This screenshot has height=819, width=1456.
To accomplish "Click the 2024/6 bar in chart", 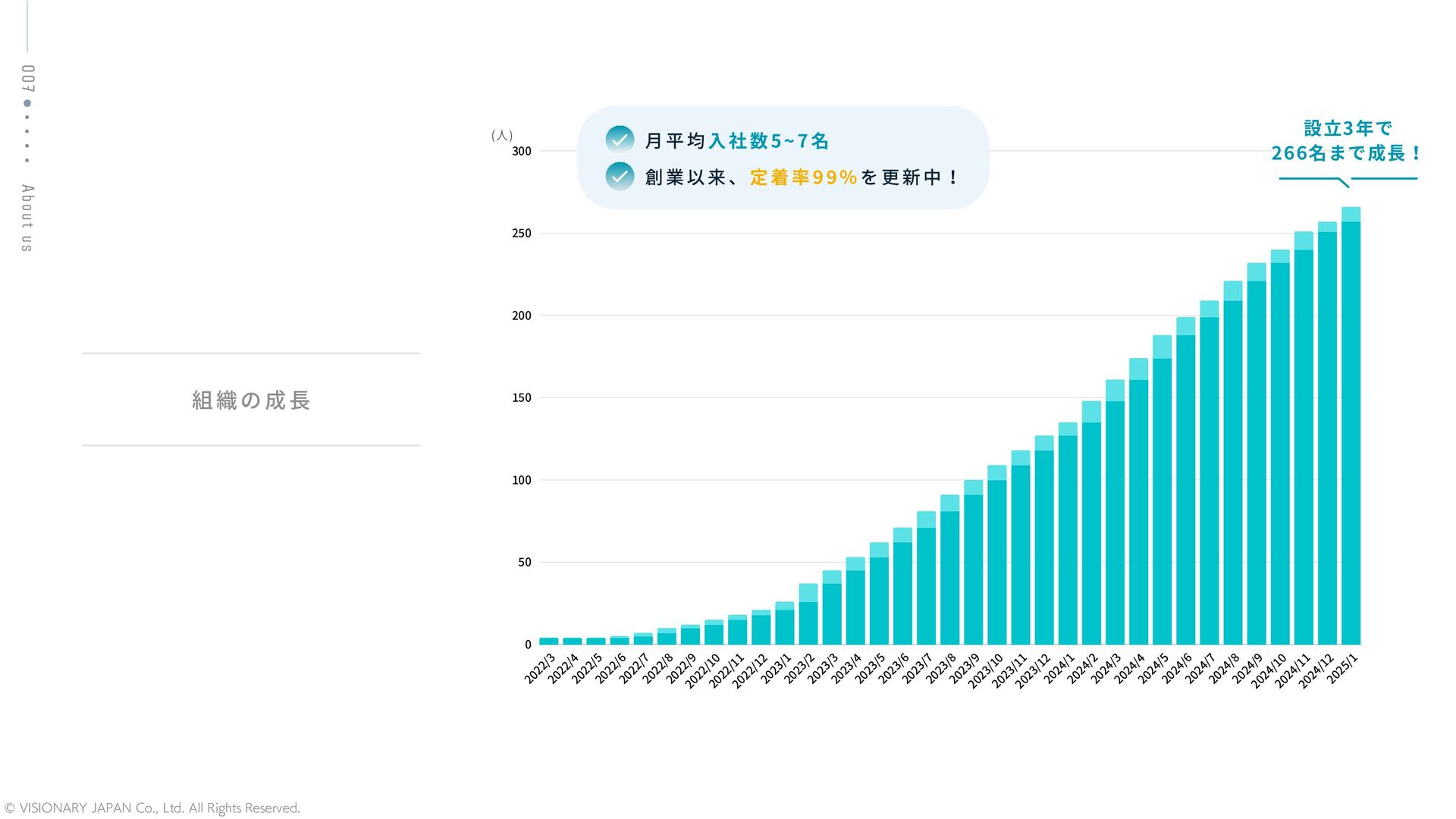I will 1185,485.
